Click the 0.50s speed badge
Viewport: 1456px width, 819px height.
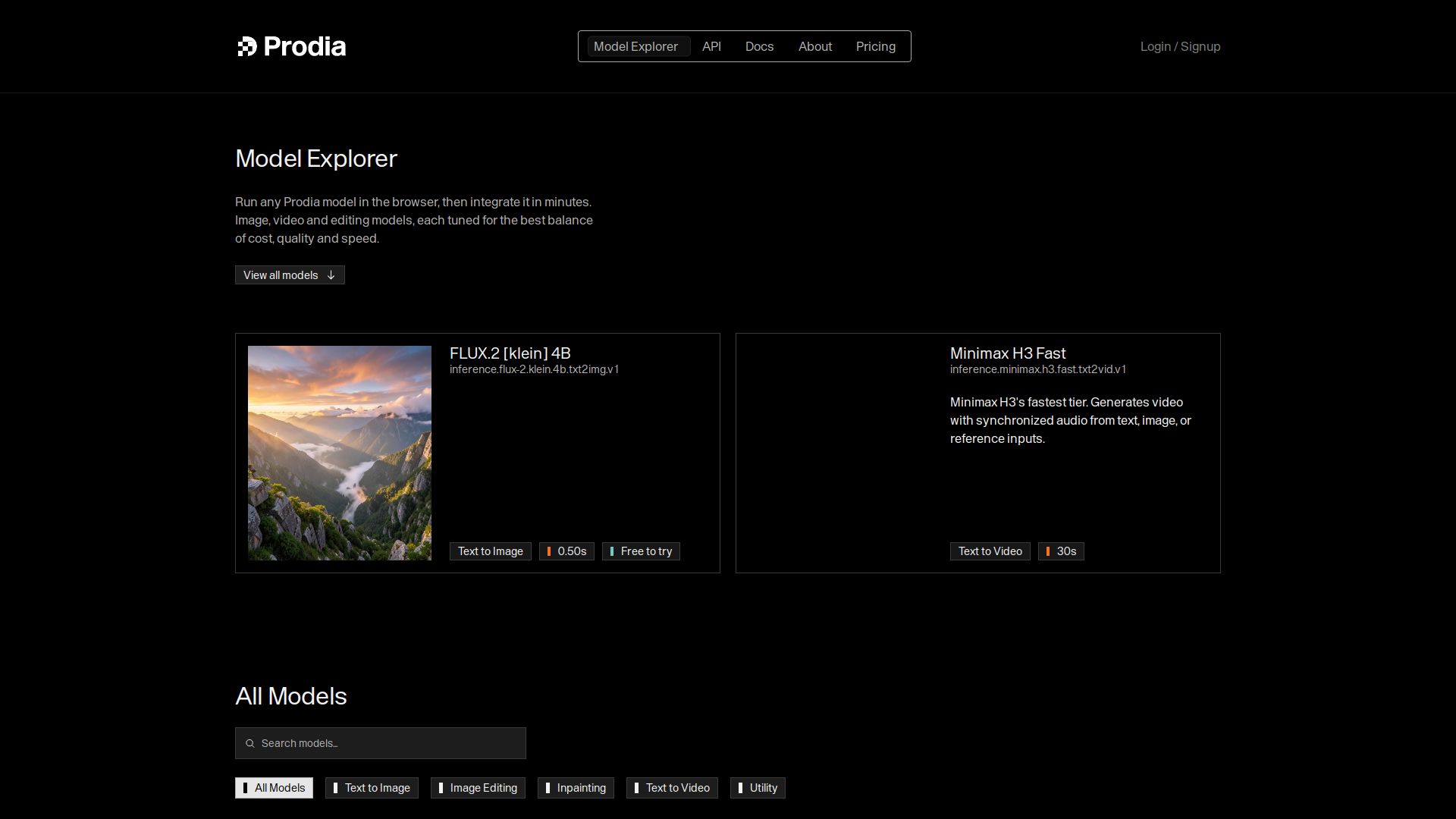click(566, 551)
